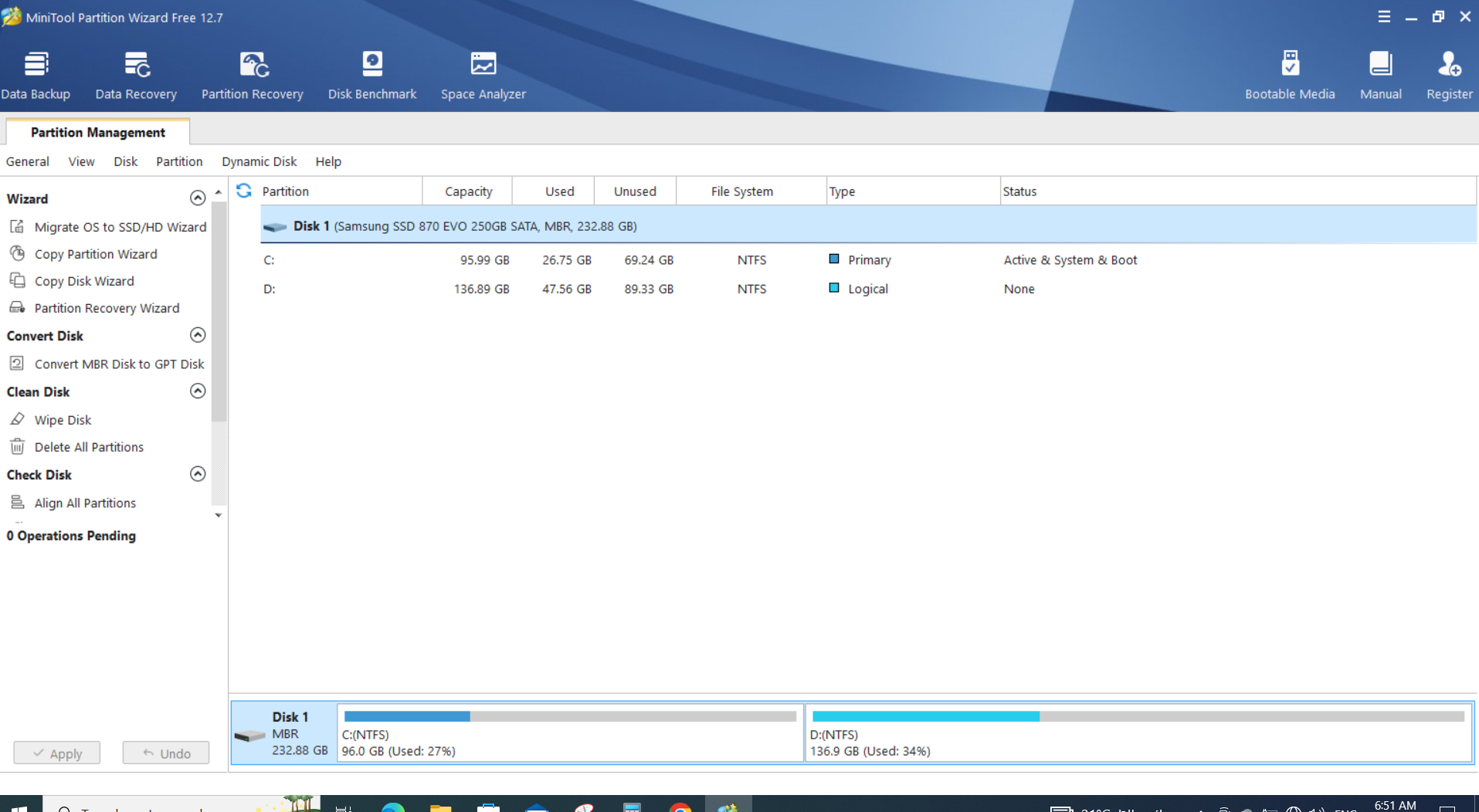Click Logical type color square for D:
This screenshot has height=812, width=1479.
pos(834,287)
